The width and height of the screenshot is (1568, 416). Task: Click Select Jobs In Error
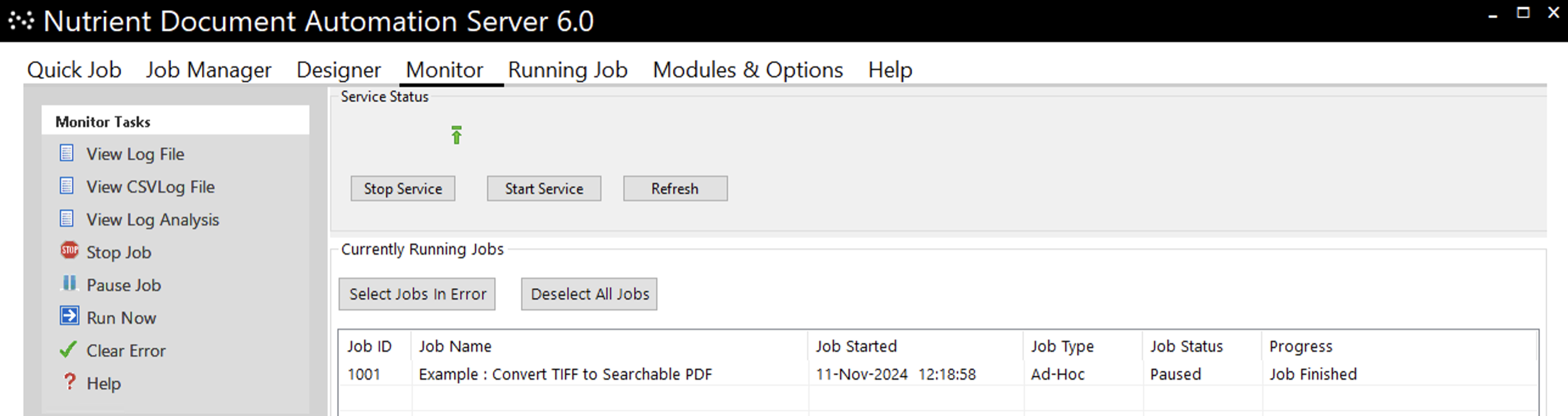pos(417,294)
